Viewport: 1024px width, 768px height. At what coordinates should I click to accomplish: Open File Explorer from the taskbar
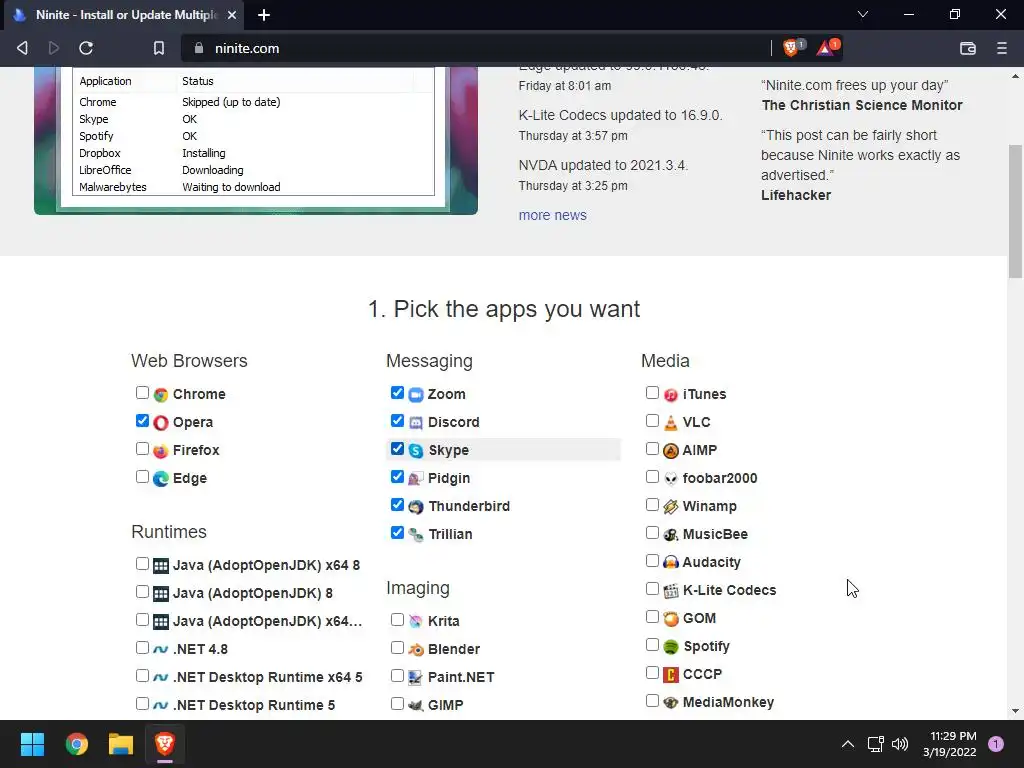[x=121, y=744]
